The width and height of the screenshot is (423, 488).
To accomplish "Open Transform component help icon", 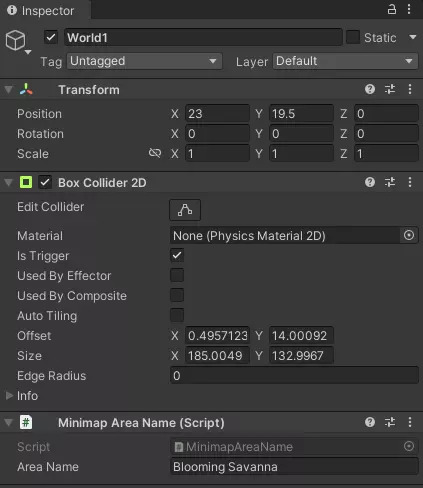I will coord(370,89).
